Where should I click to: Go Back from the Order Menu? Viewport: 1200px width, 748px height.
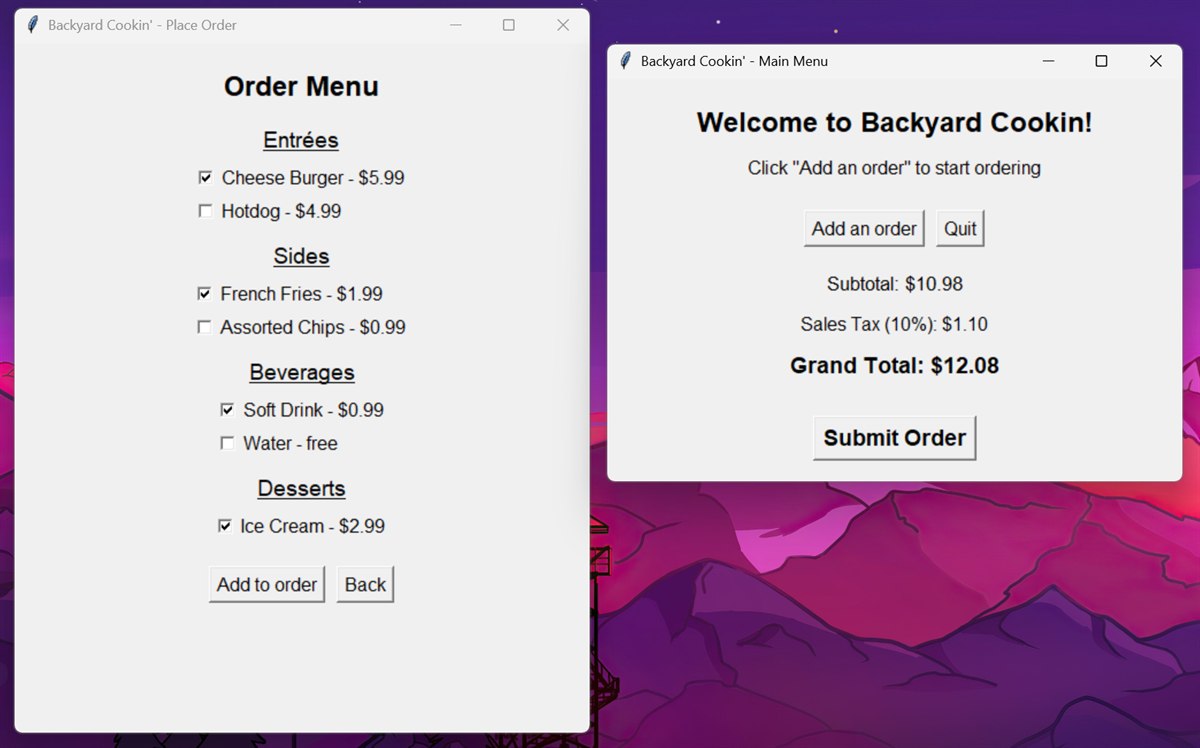(365, 585)
